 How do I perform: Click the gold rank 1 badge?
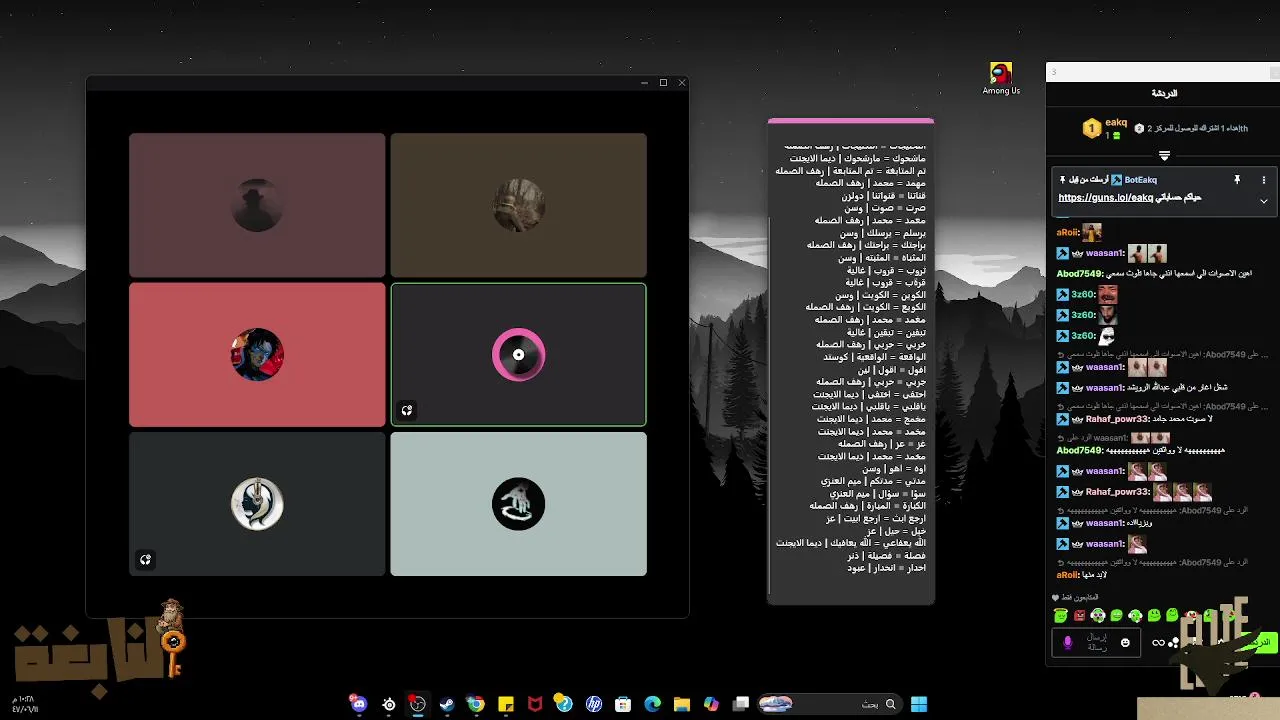click(1091, 129)
